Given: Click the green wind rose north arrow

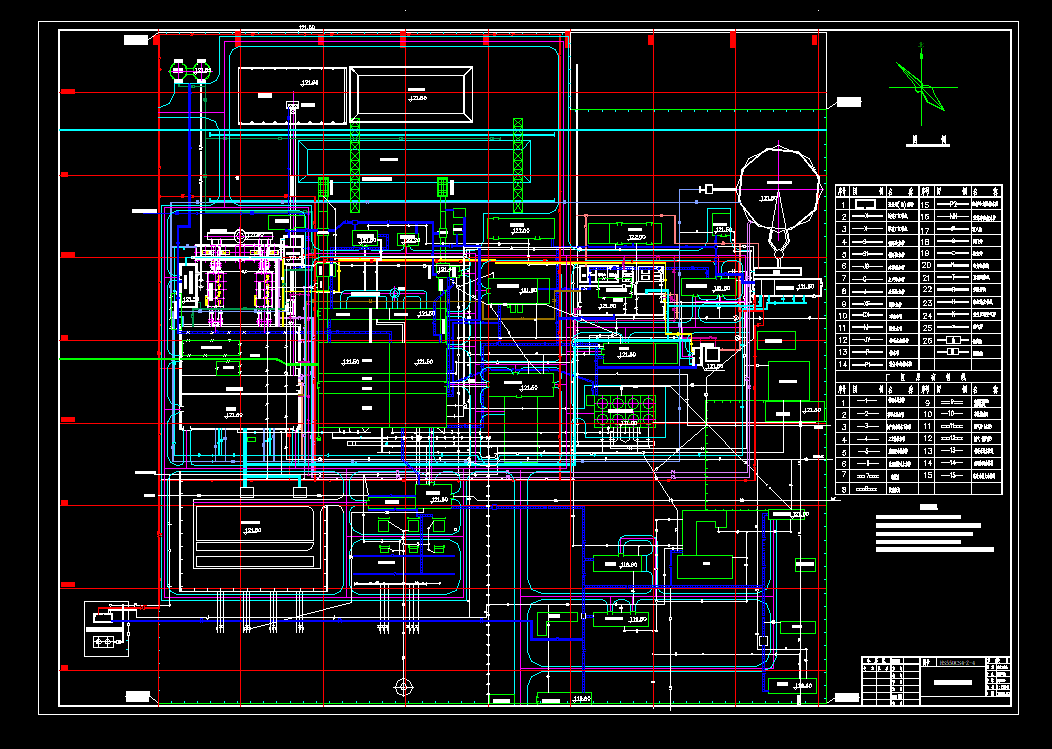Looking at the screenshot, I should pos(923,85).
